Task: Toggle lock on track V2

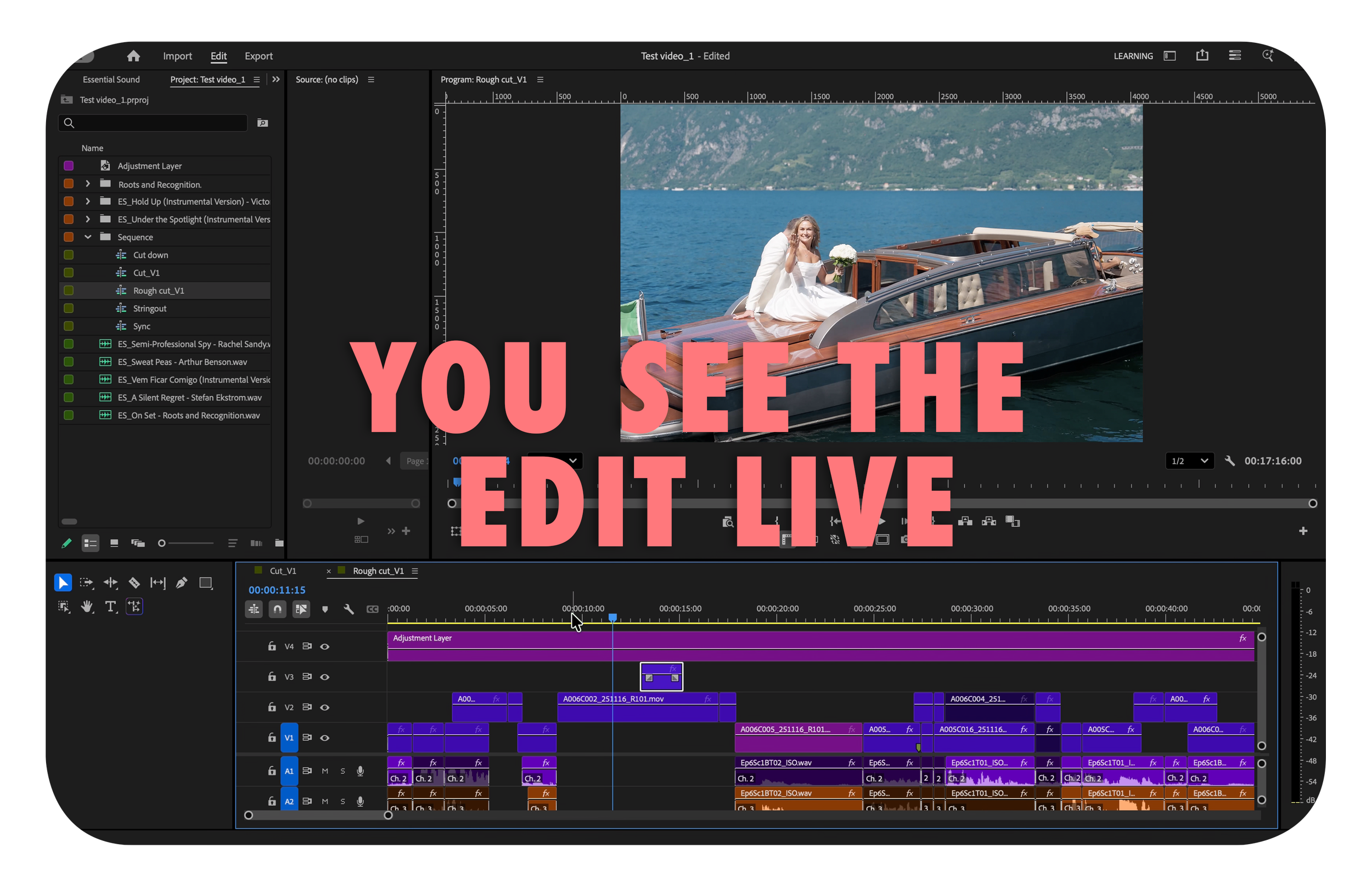Action: (272, 707)
